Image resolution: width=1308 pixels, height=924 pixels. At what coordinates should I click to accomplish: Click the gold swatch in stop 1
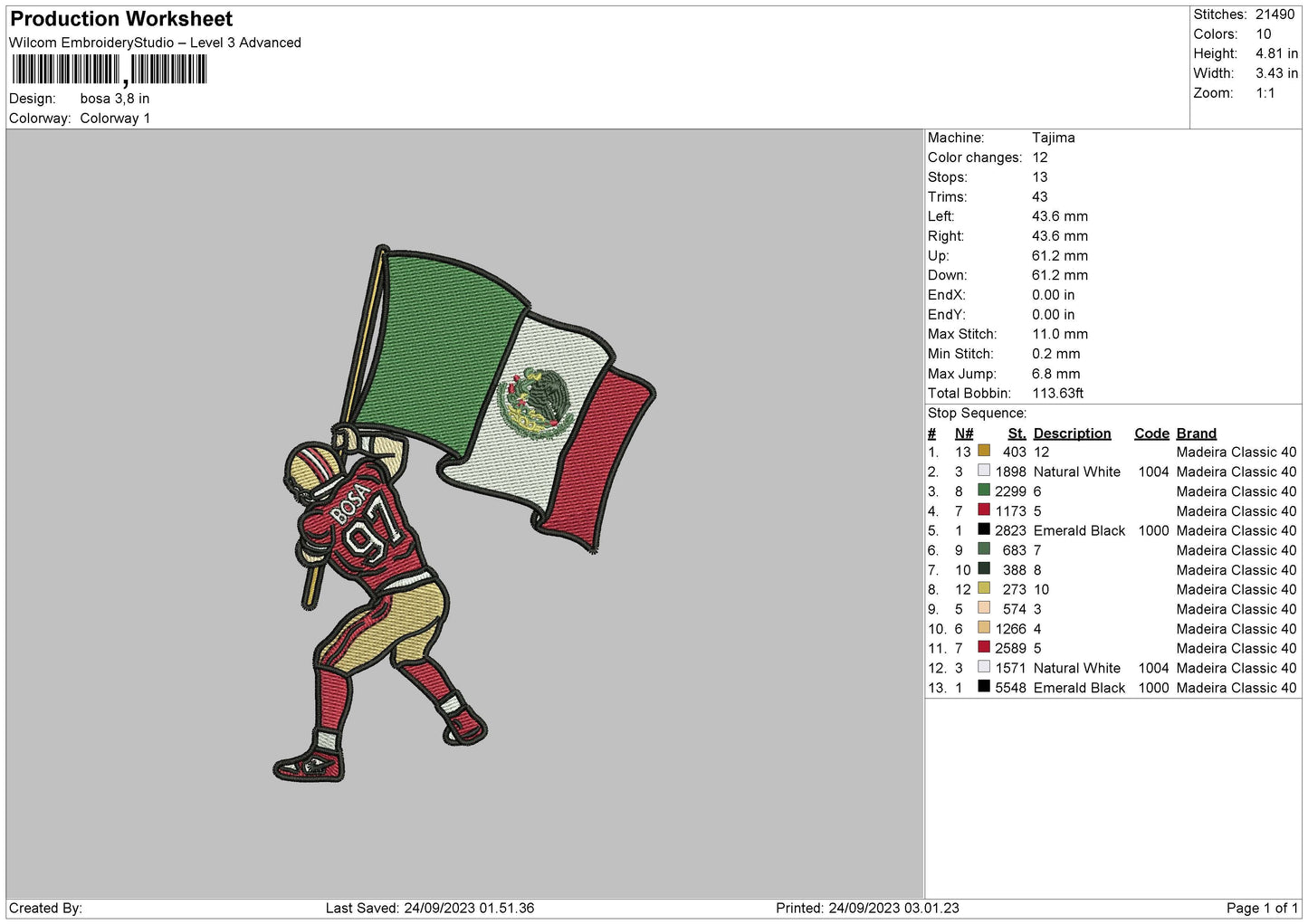tap(984, 452)
